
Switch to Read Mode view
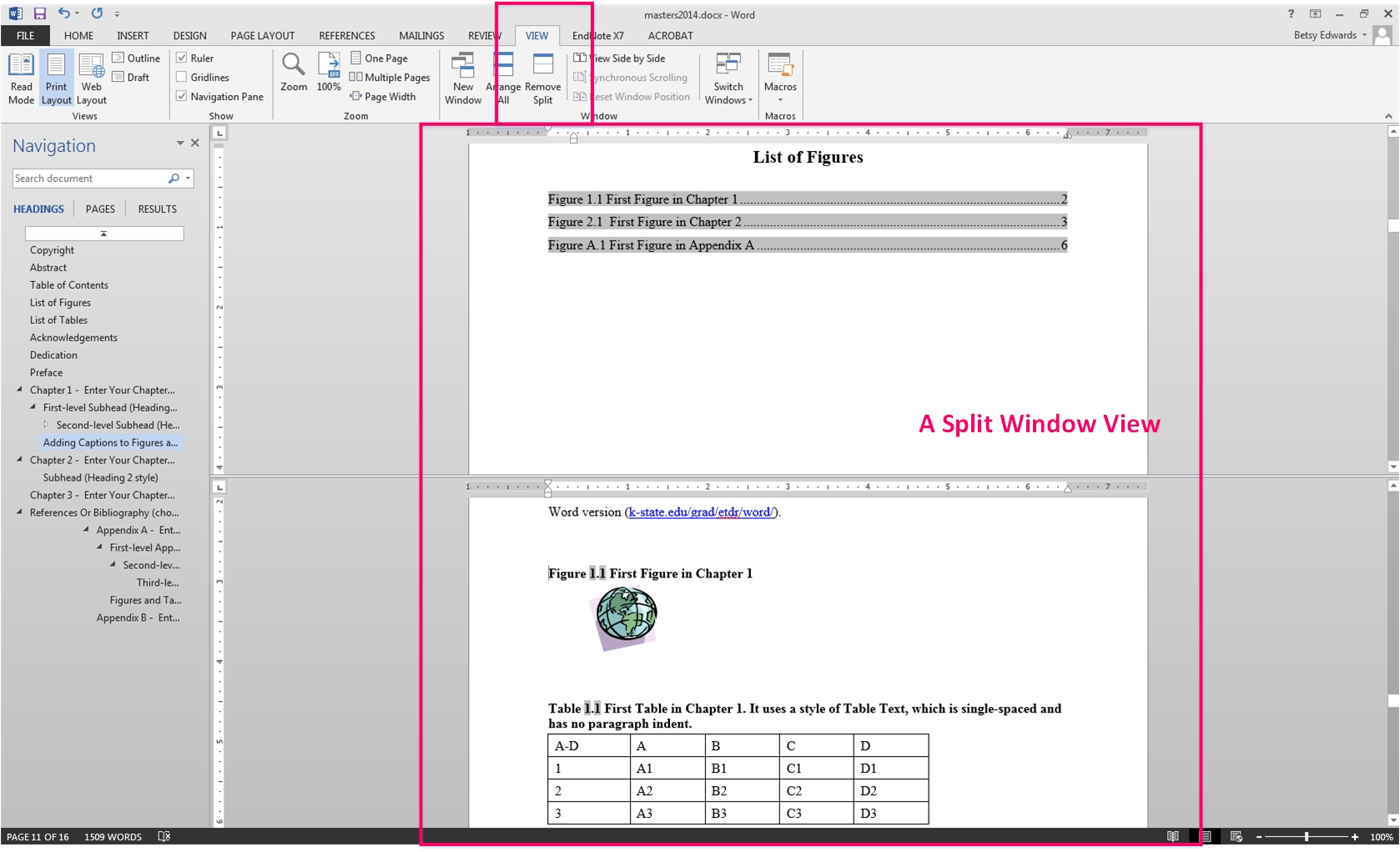pyautogui.click(x=21, y=77)
